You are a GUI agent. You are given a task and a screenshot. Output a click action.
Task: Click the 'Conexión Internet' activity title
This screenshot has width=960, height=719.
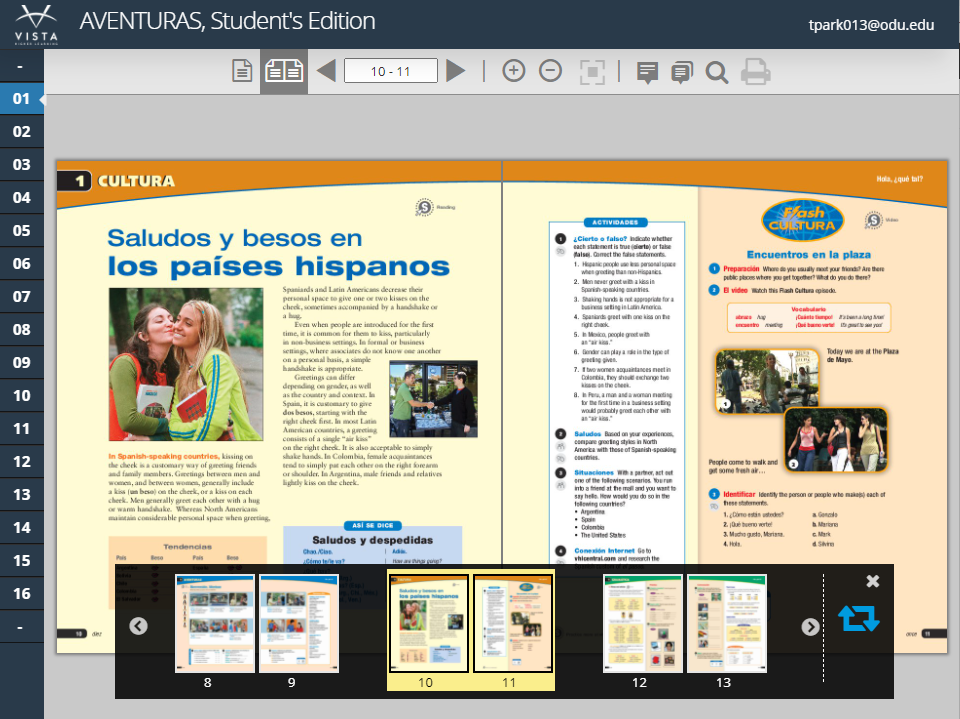(604, 551)
